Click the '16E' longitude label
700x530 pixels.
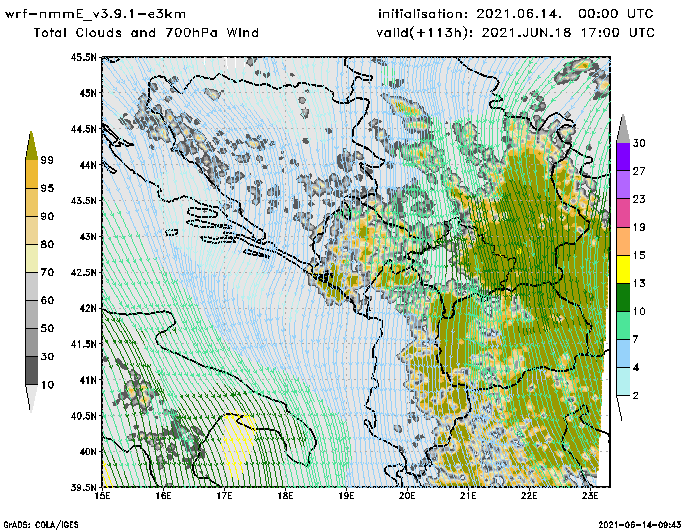click(x=163, y=496)
